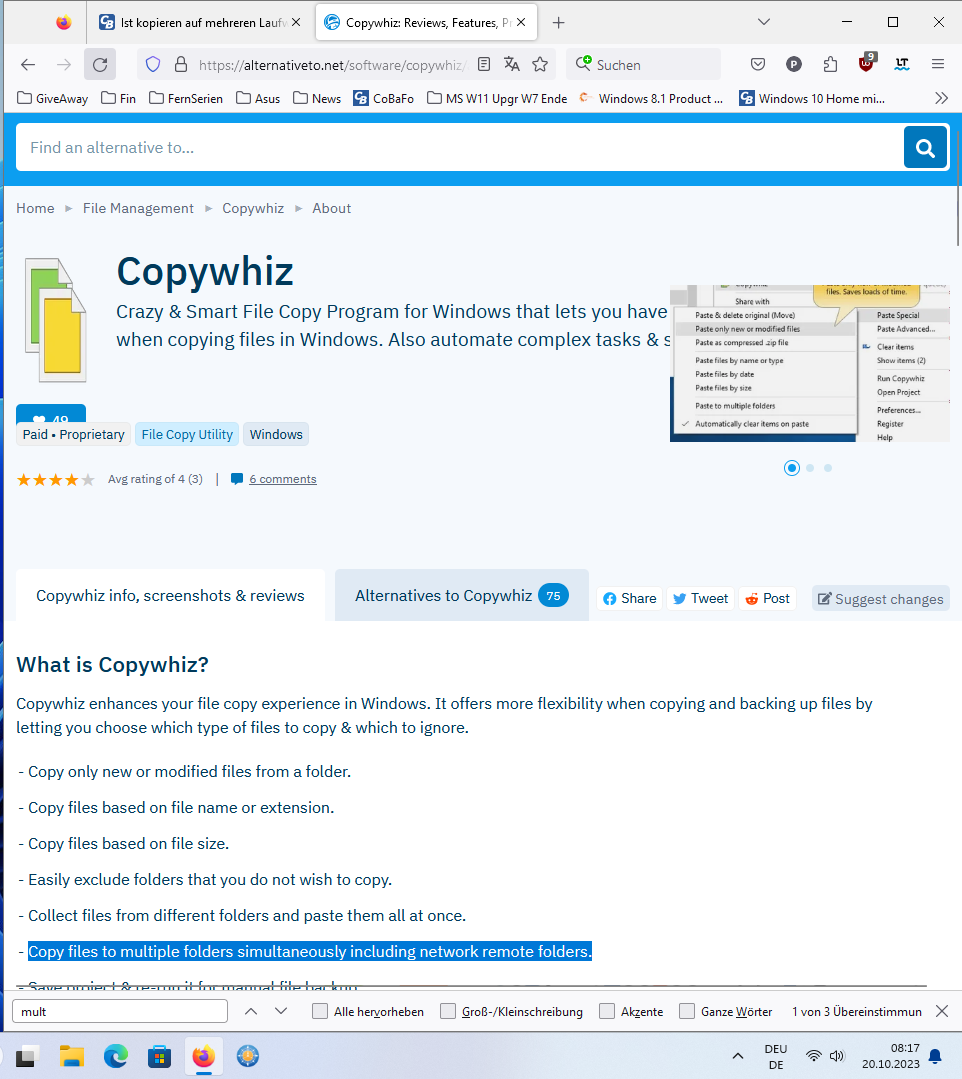
Task: Open File Management breadcrumb link
Action: pyautogui.click(x=138, y=209)
